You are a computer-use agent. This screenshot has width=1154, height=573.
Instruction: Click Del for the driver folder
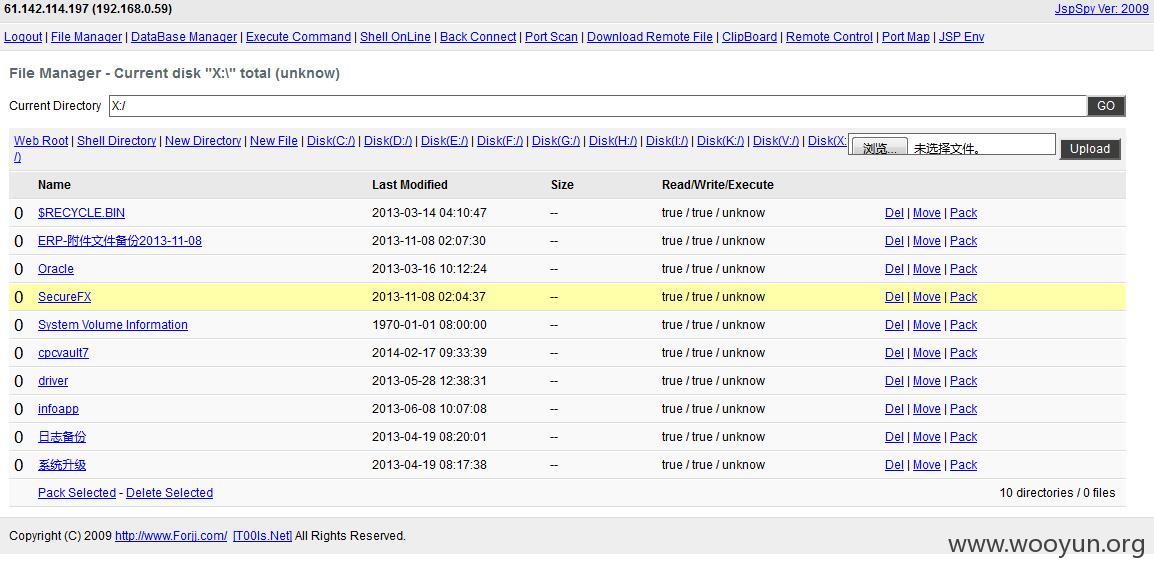tap(894, 381)
